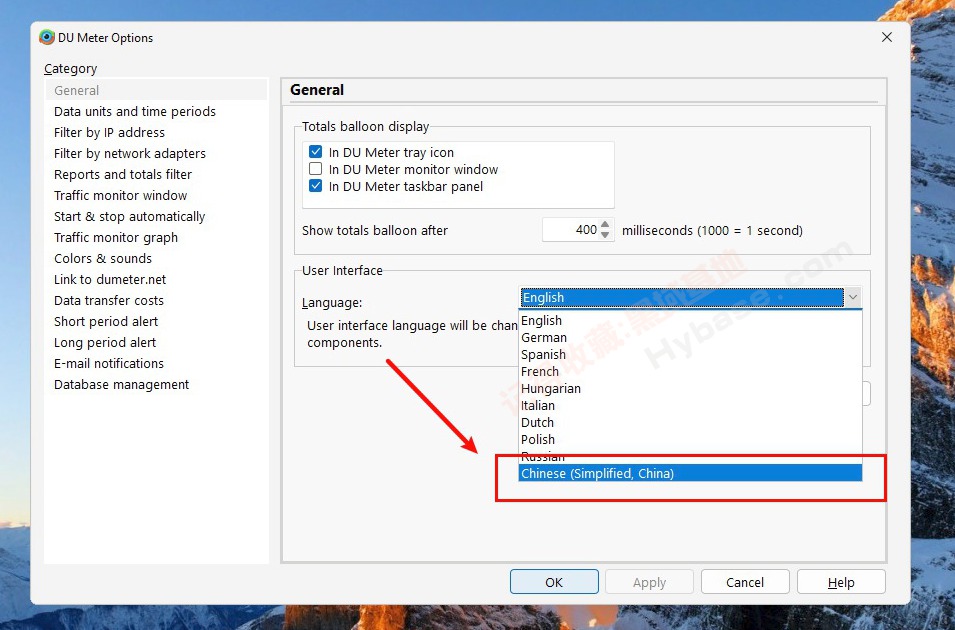The image size is (955, 630).
Task: Choose German from the language list
Action: click(x=544, y=338)
